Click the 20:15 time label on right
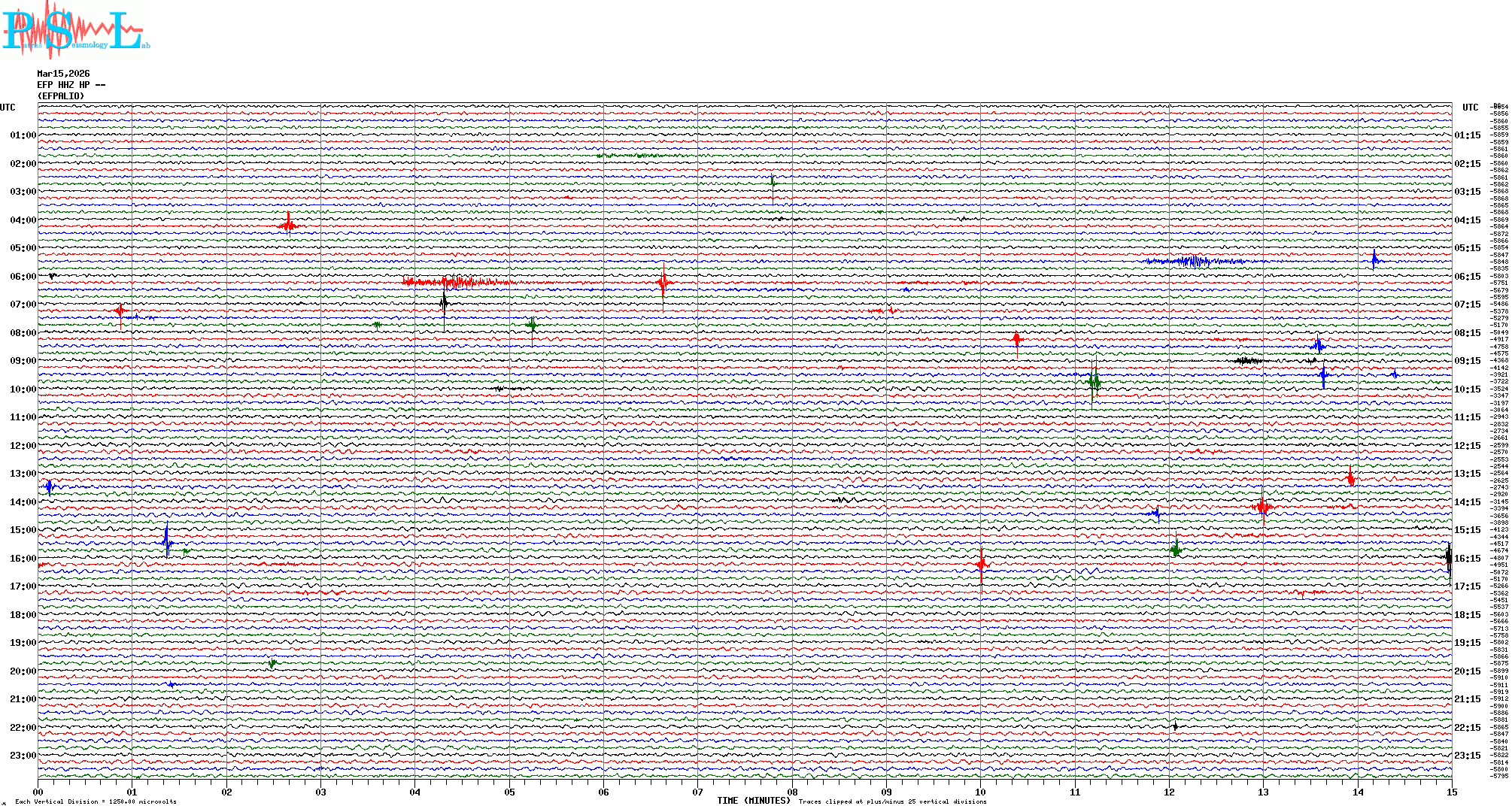Viewport: 1512px width, 812px height. click(1467, 671)
